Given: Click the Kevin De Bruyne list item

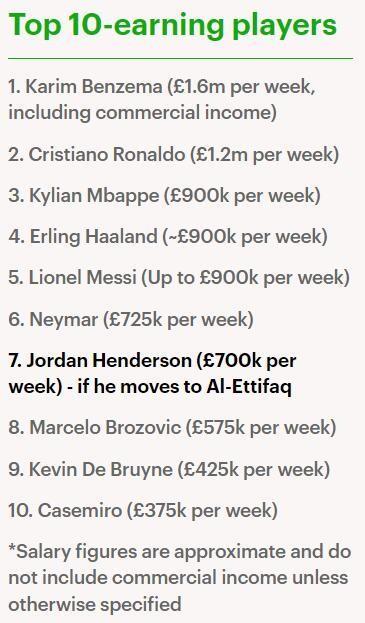Looking at the screenshot, I should click(169, 469).
